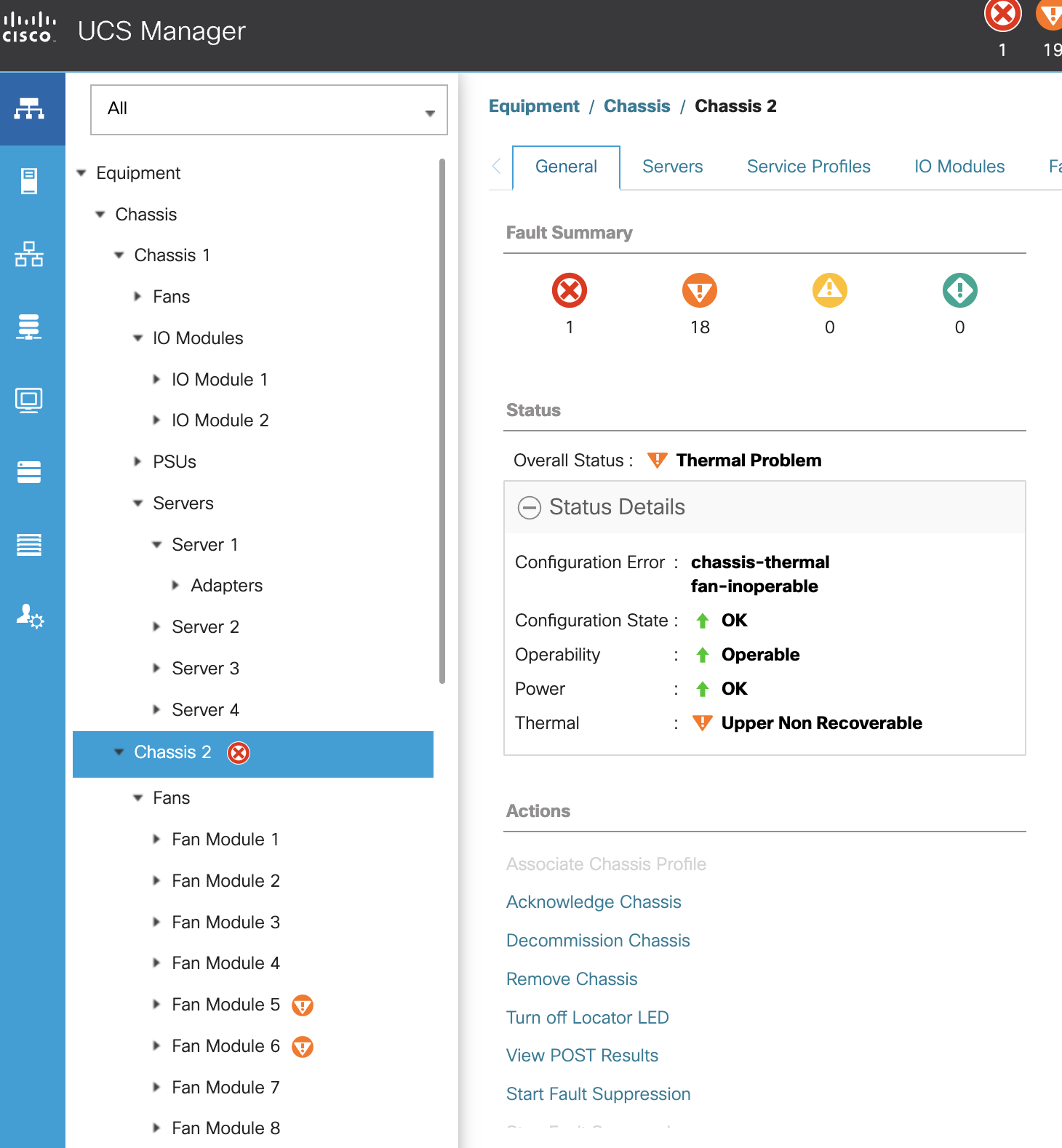Open the SAN icon in the sidebar
This screenshot has width=1062, height=1148.
pos(29,327)
